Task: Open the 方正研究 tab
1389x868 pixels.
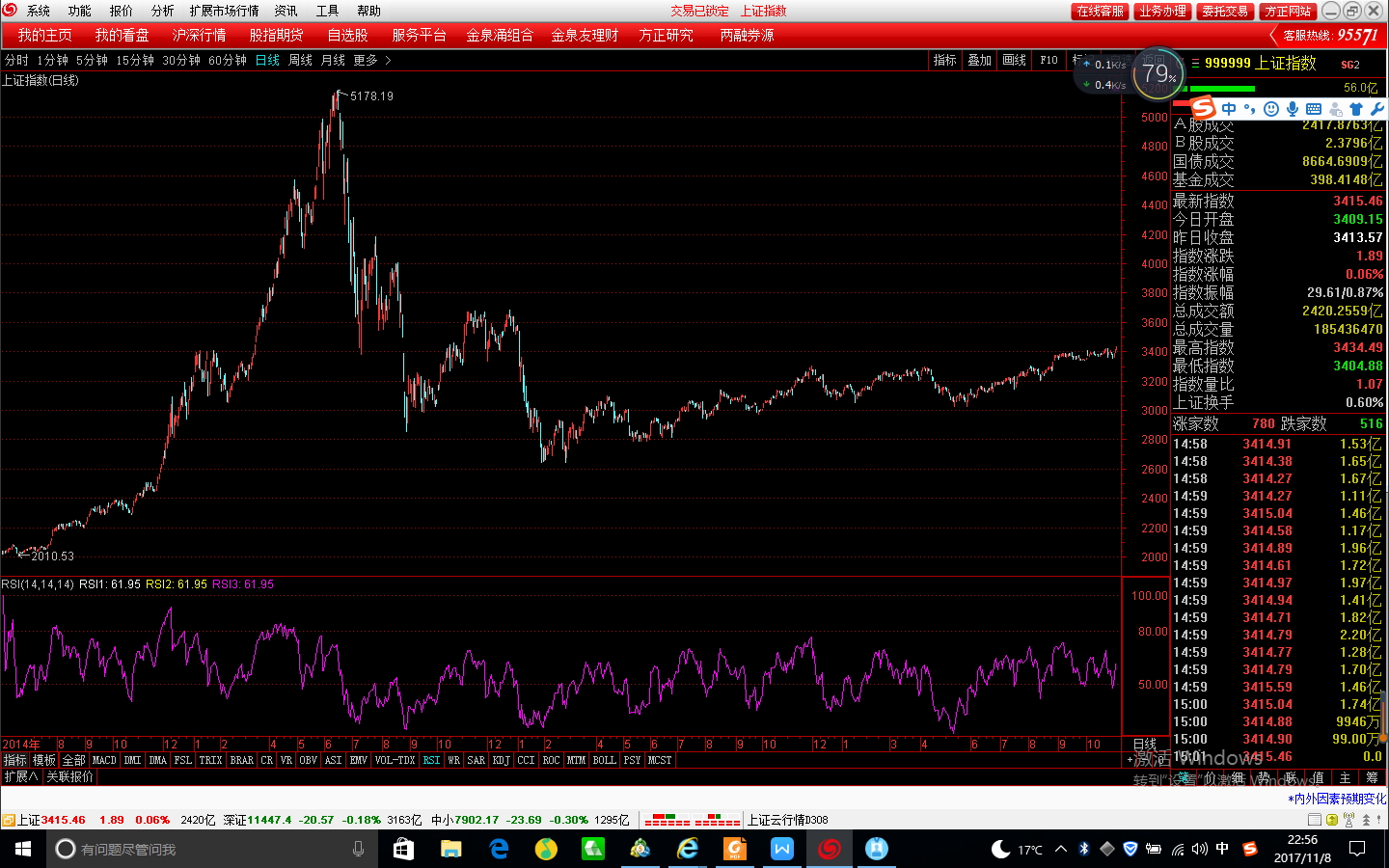Action: [x=666, y=35]
